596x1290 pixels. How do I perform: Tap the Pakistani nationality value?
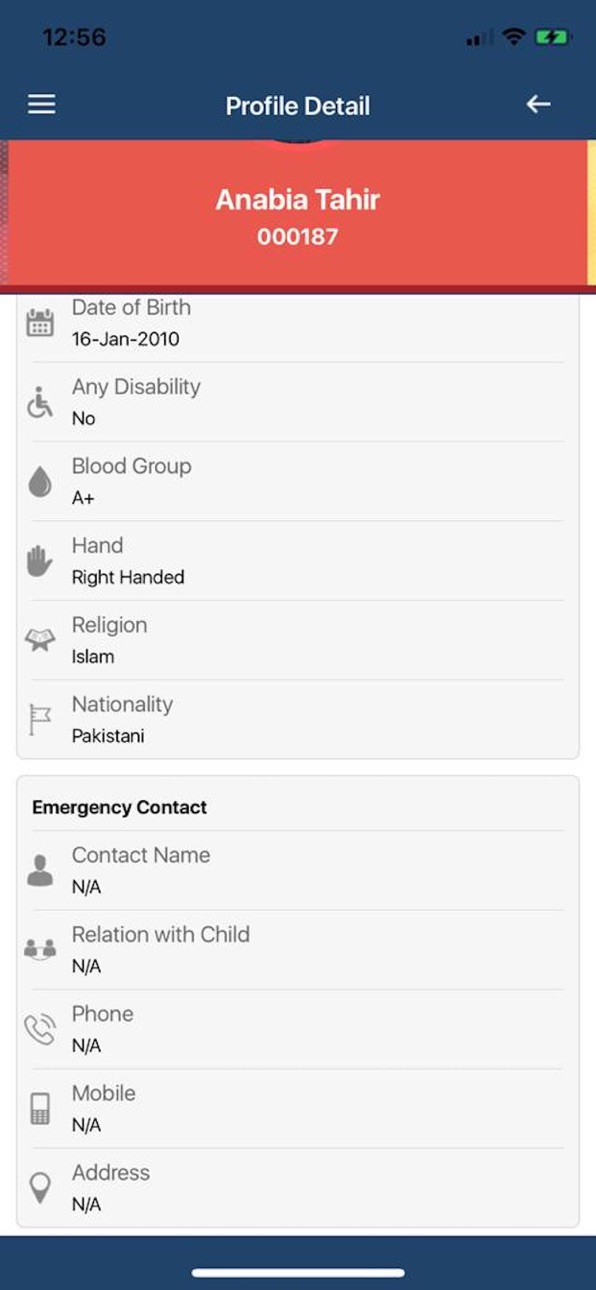click(x=108, y=736)
